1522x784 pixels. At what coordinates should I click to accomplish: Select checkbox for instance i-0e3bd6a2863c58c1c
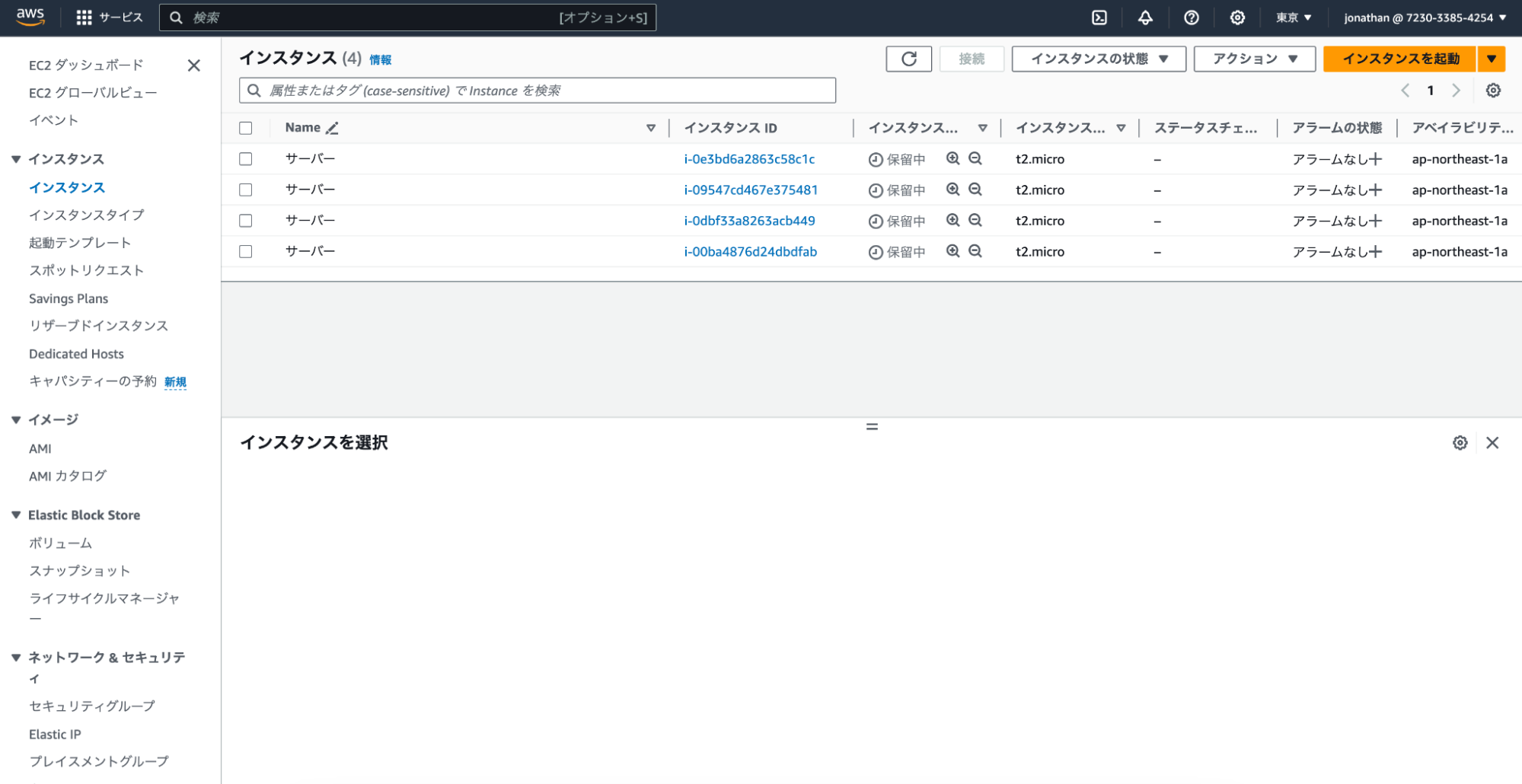pos(245,159)
